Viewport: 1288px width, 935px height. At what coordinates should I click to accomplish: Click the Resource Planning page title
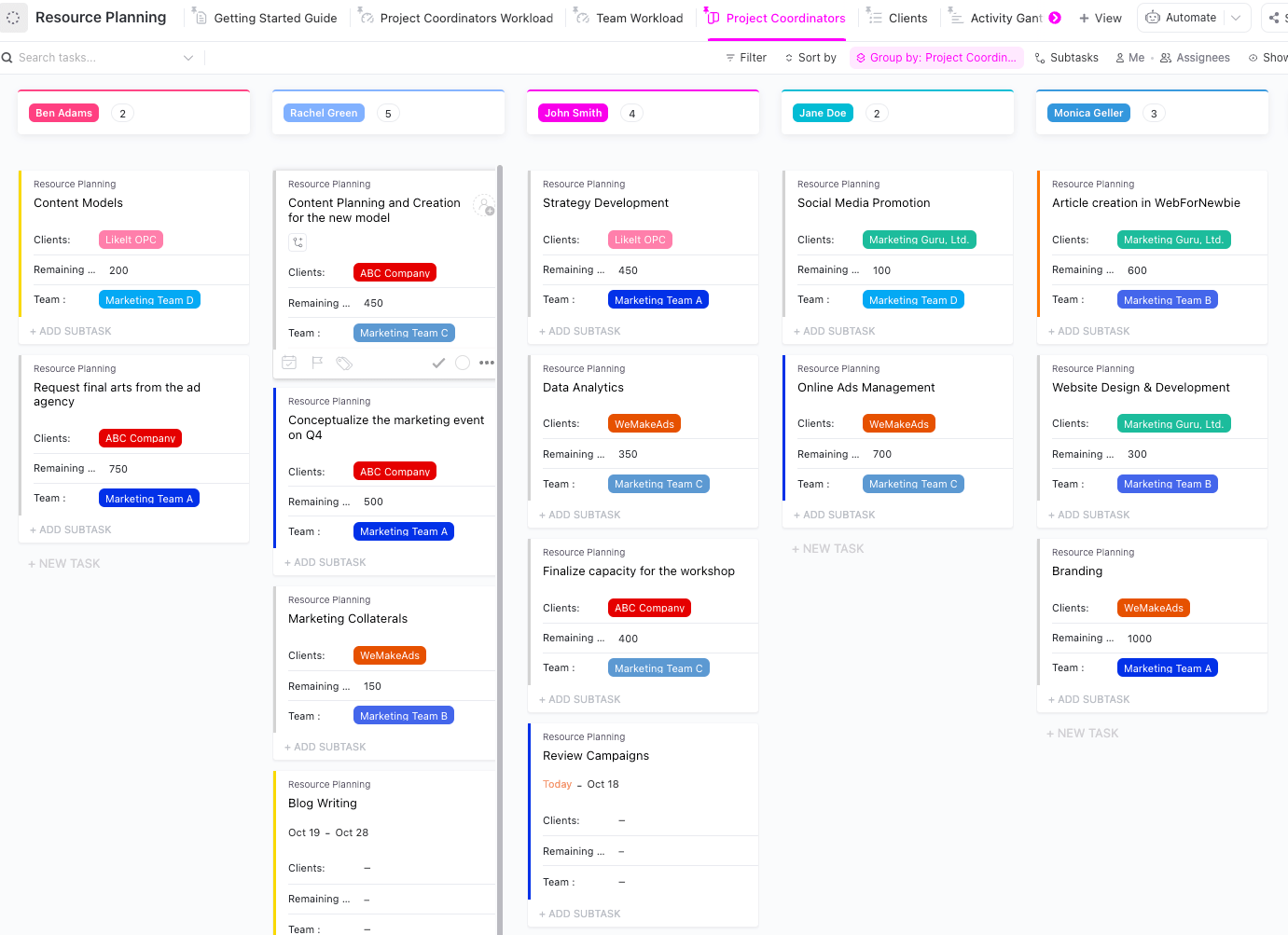click(x=101, y=18)
